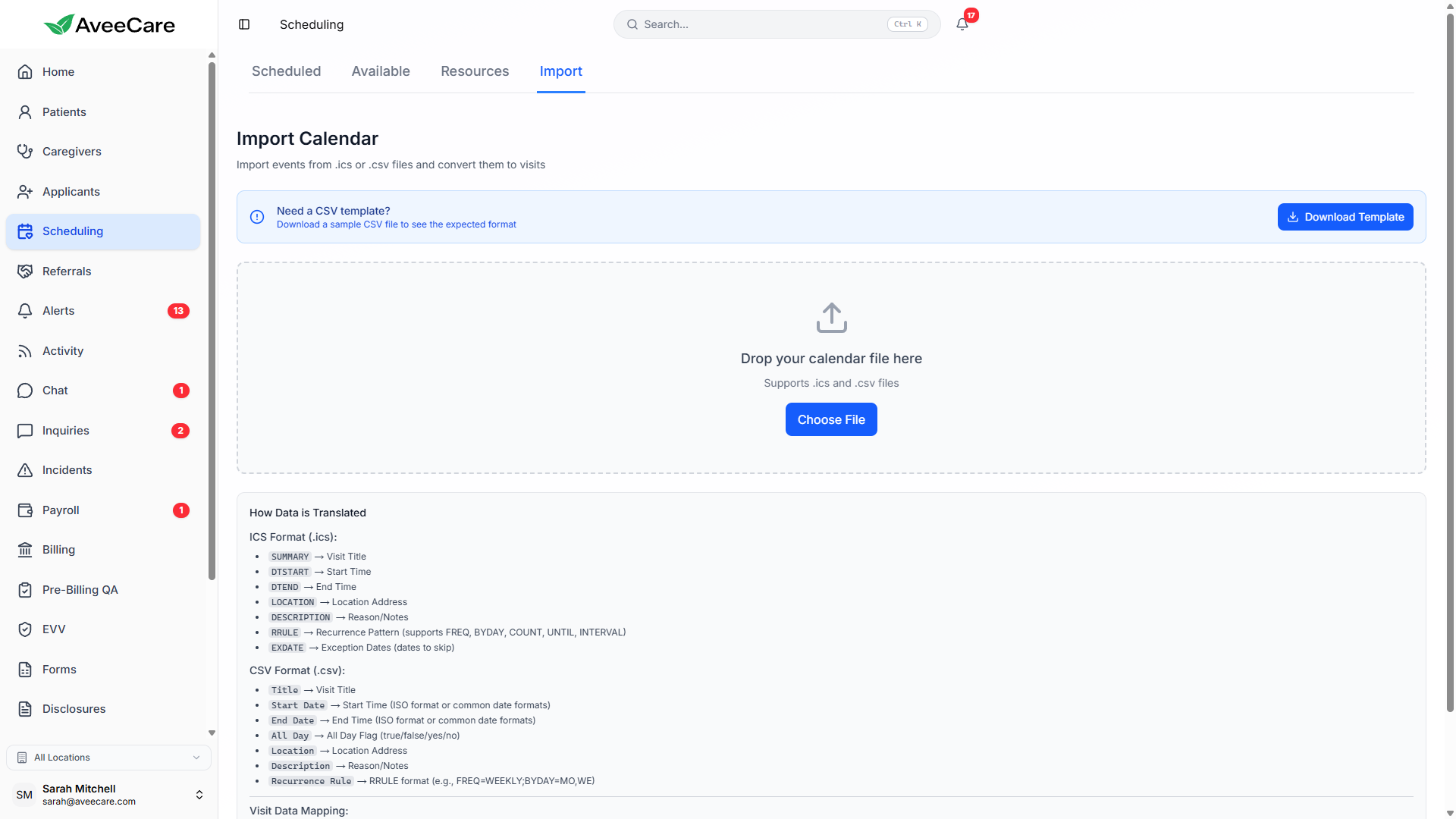The image size is (1456, 819).
Task: Switch to the Resources tab
Action: pyautogui.click(x=474, y=71)
